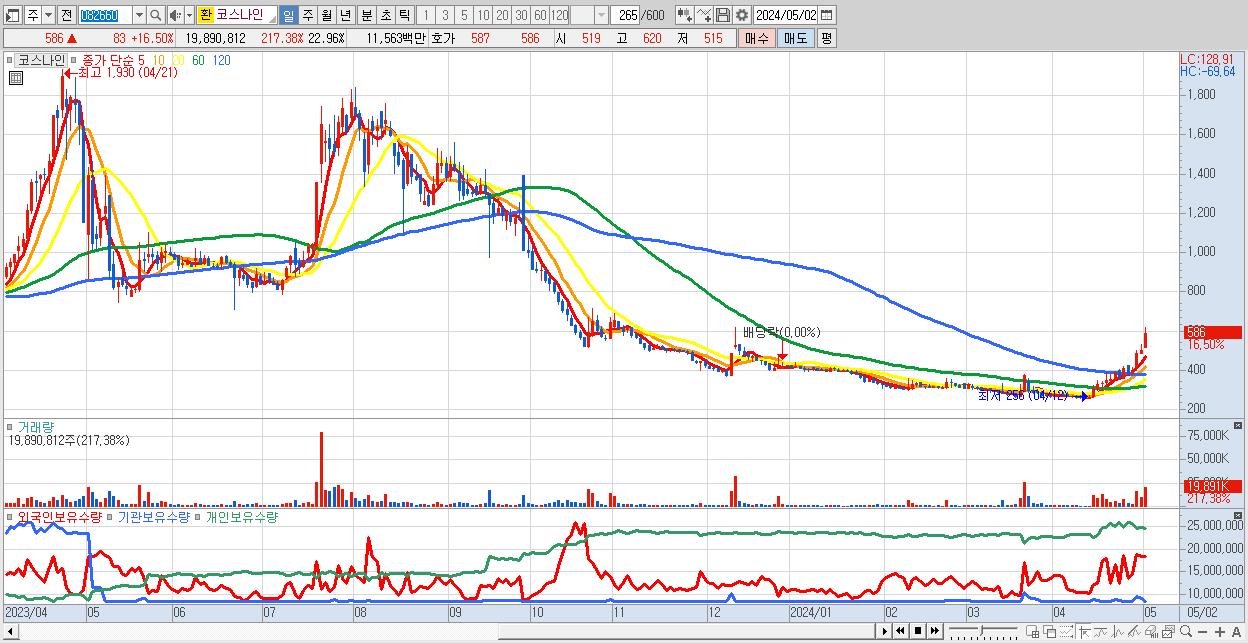Select the 5 interval button

pyautogui.click(x=464, y=15)
